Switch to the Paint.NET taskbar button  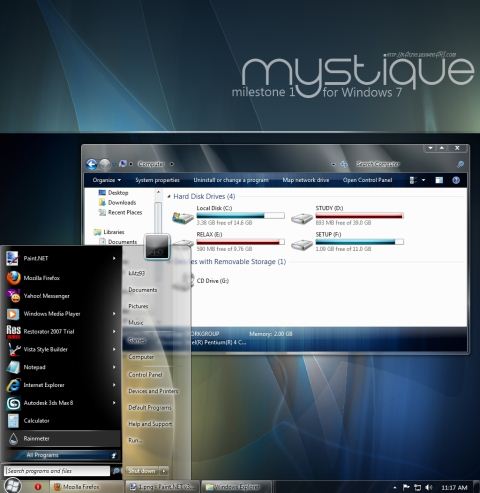coord(163,487)
